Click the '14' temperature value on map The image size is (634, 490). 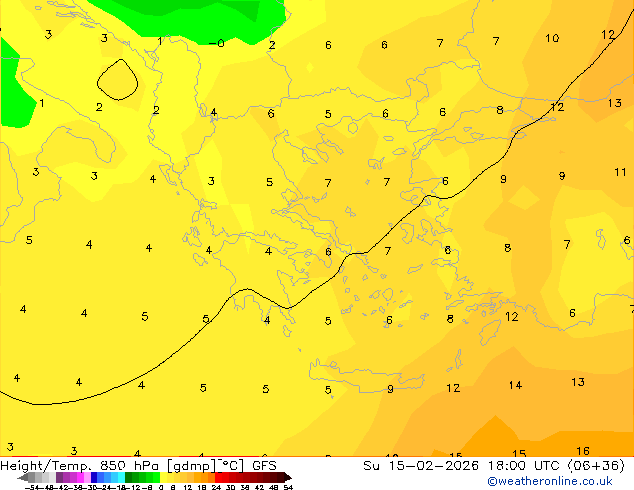point(515,385)
